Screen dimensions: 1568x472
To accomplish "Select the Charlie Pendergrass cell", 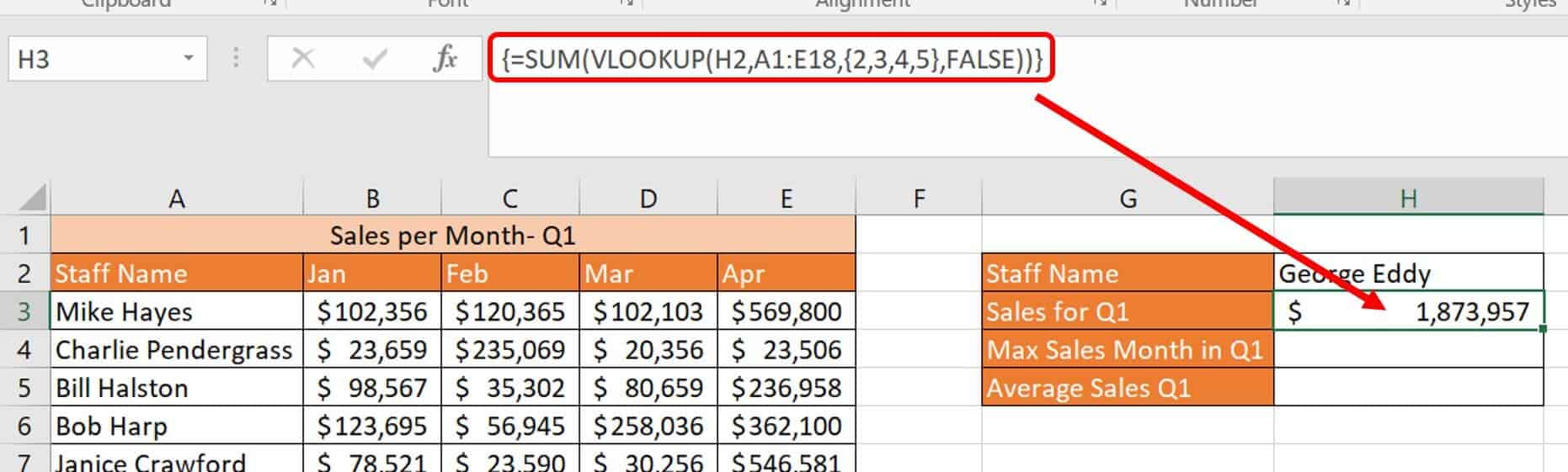I will point(175,350).
